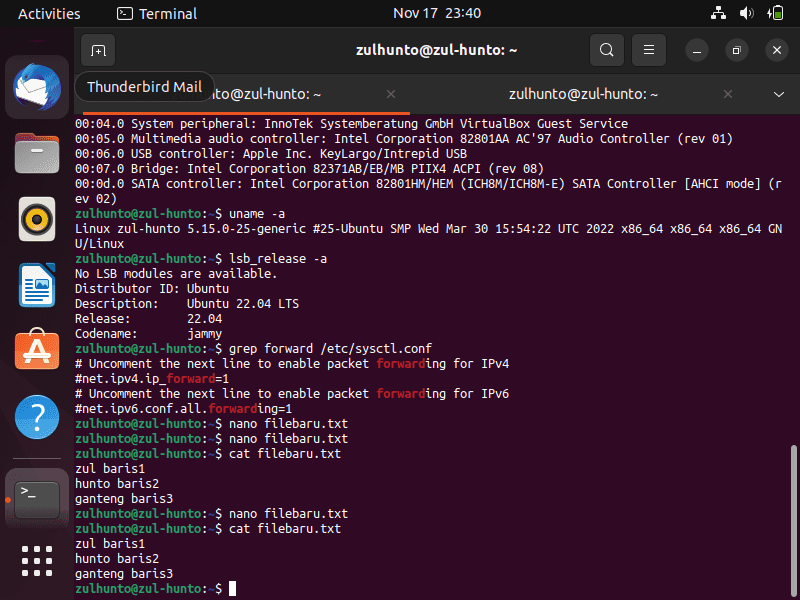Expand the tab list dropdown arrow
This screenshot has width=800, height=600.
[779, 94]
